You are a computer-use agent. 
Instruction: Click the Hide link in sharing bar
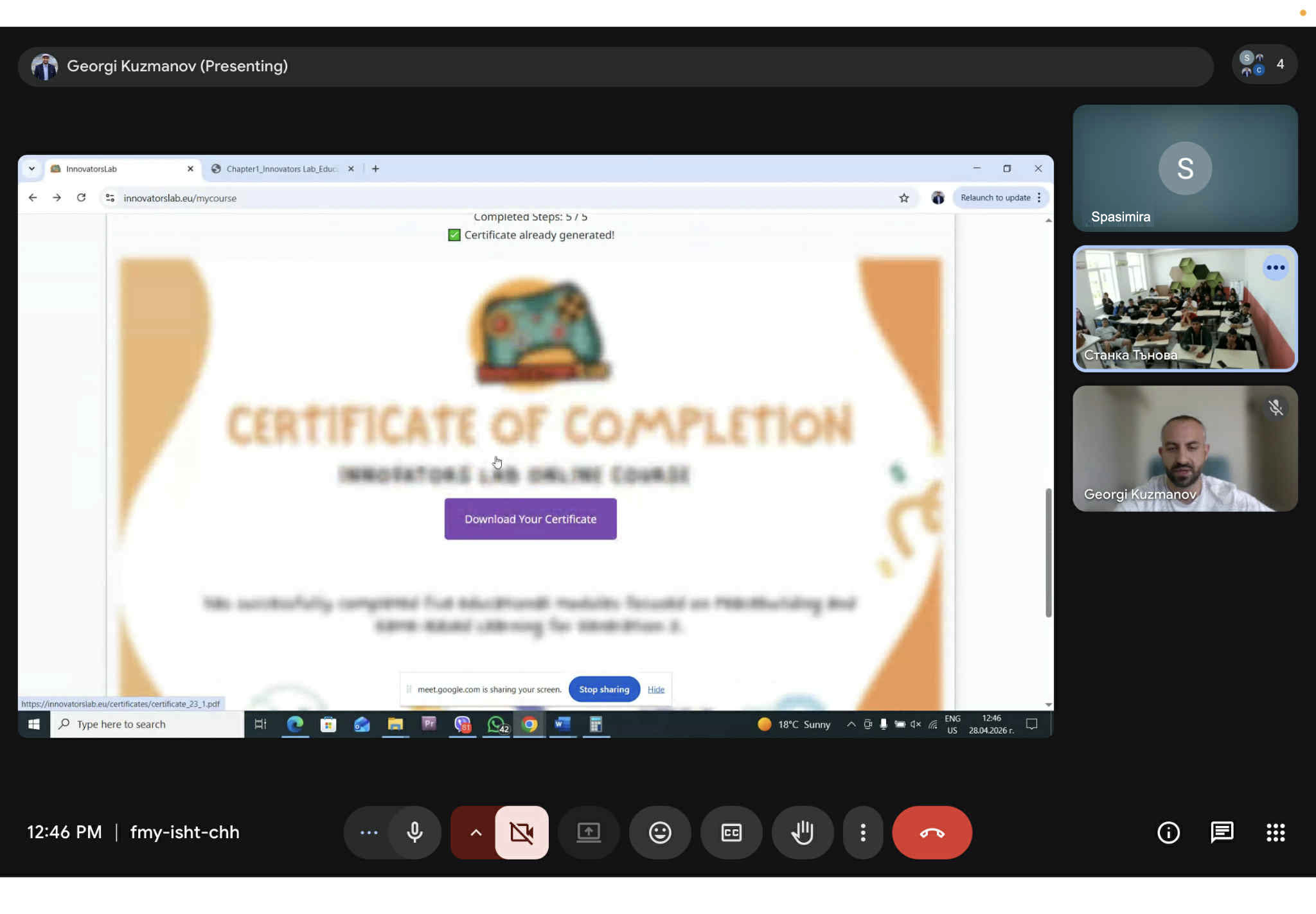[x=655, y=689]
